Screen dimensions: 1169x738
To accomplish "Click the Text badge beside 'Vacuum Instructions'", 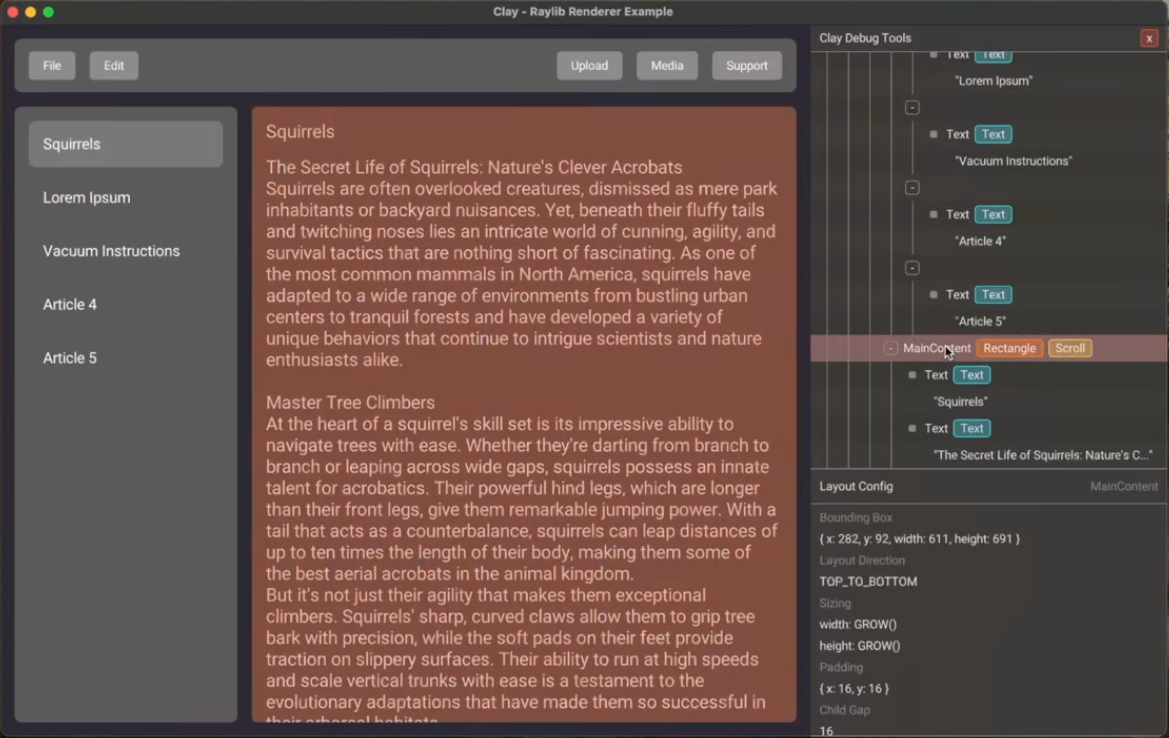I will coord(993,134).
